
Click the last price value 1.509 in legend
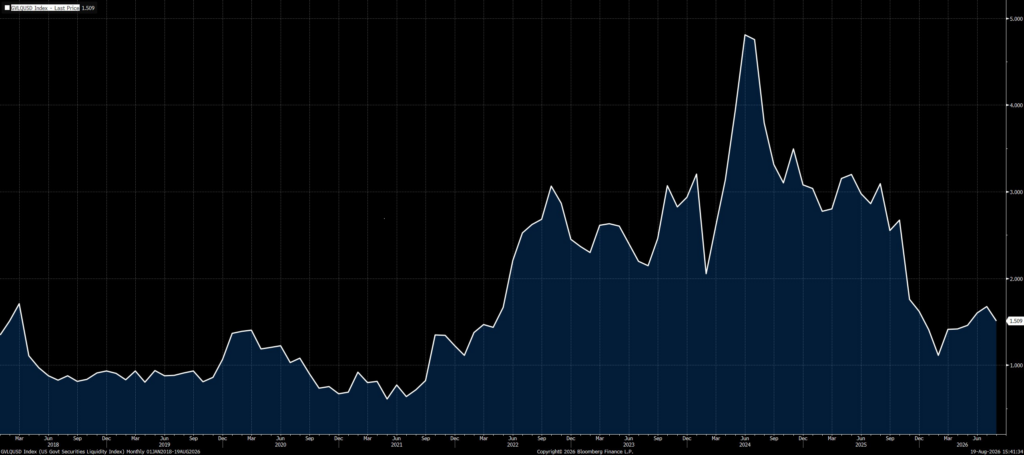(x=87, y=8)
